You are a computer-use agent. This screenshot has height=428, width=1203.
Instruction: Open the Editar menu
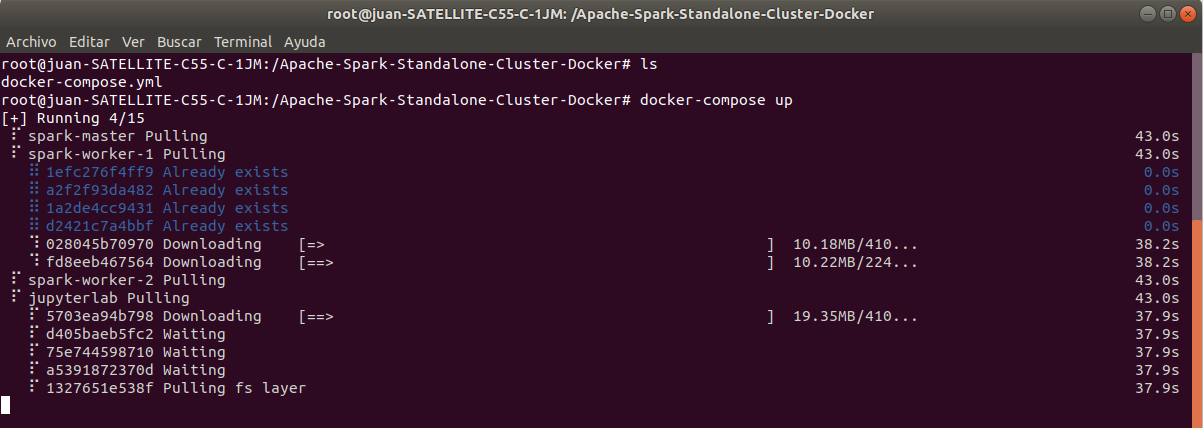tap(89, 42)
